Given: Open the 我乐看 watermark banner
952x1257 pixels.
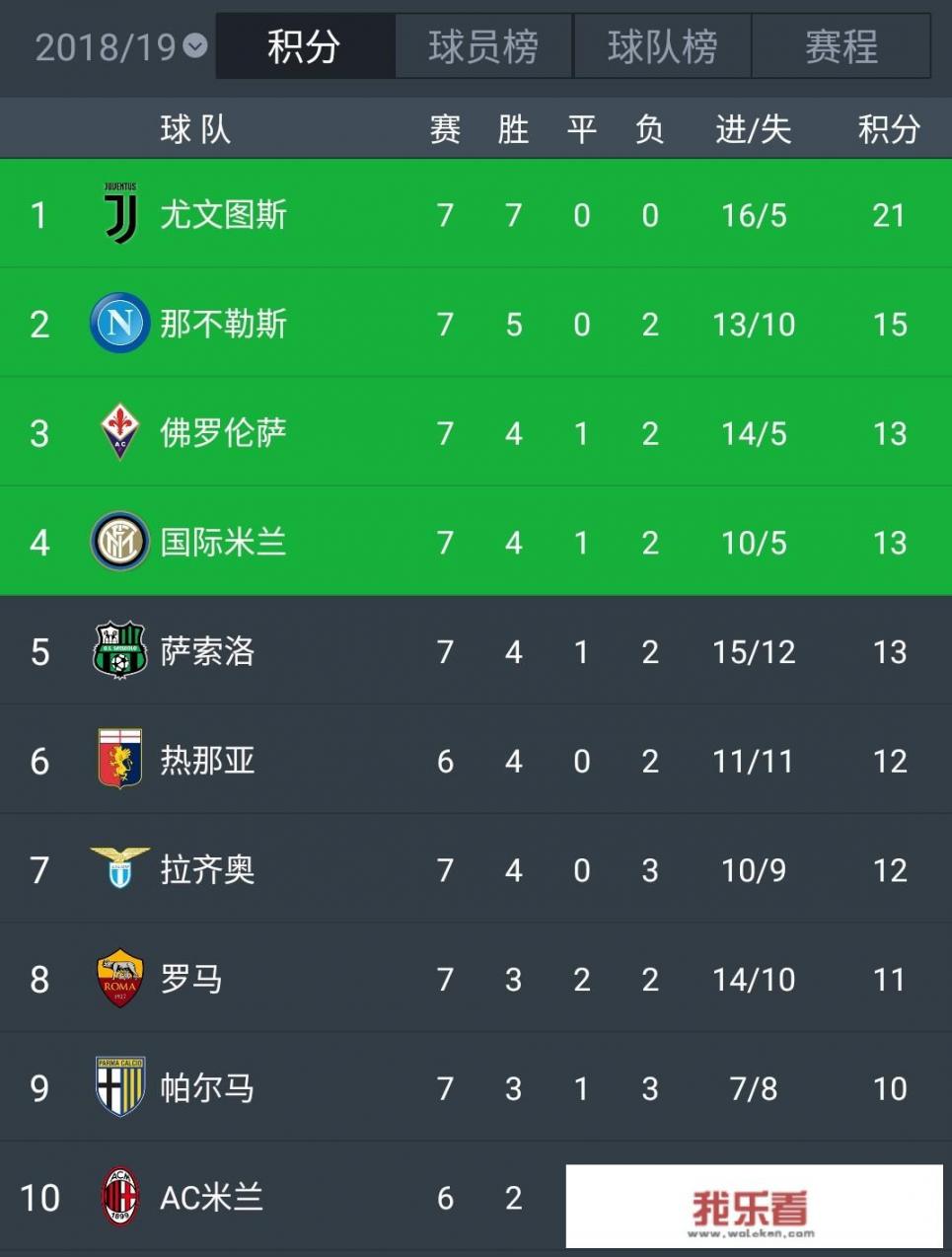Looking at the screenshot, I should (x=755, y=1207).
